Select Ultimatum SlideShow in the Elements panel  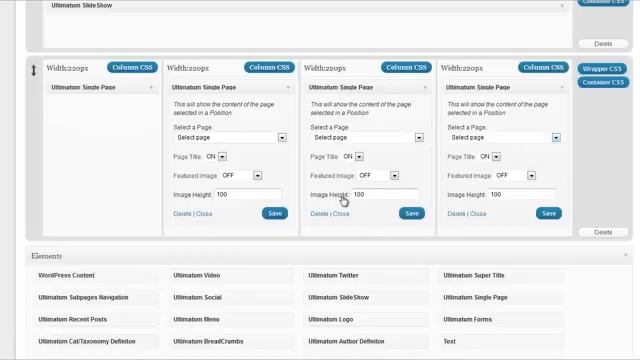click(x=366, y=298)
